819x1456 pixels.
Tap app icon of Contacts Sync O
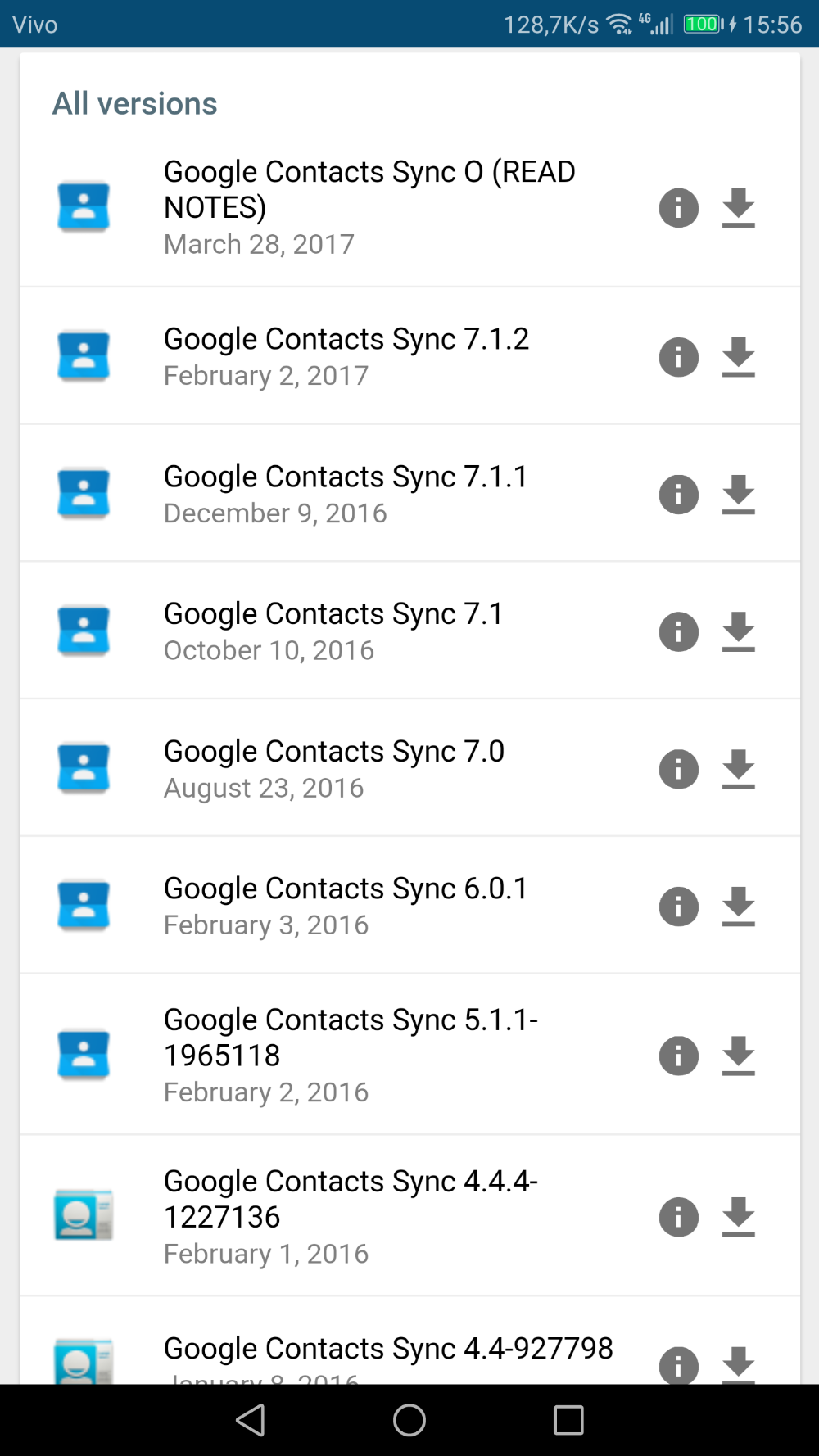point(84,206)
